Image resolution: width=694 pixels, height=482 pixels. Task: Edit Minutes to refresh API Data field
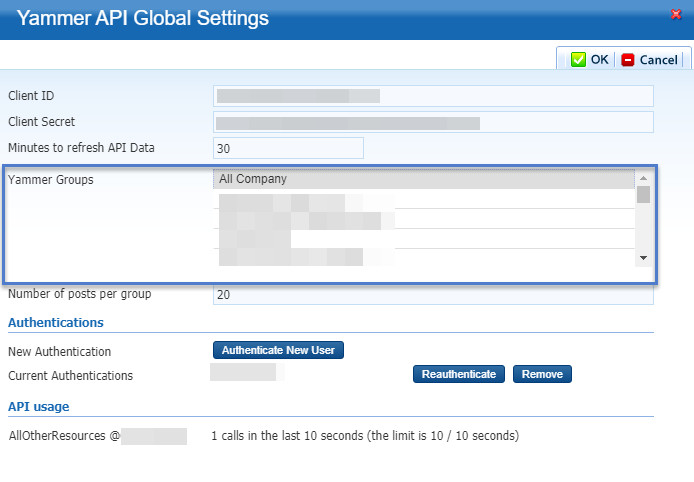[x=289, y=148]
